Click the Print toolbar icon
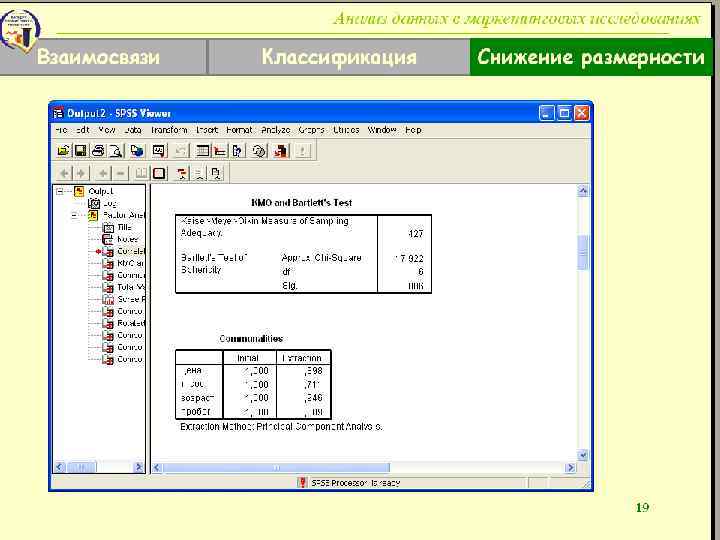The image size is (720, 540). pyautogui.click(x=98, y=151)
